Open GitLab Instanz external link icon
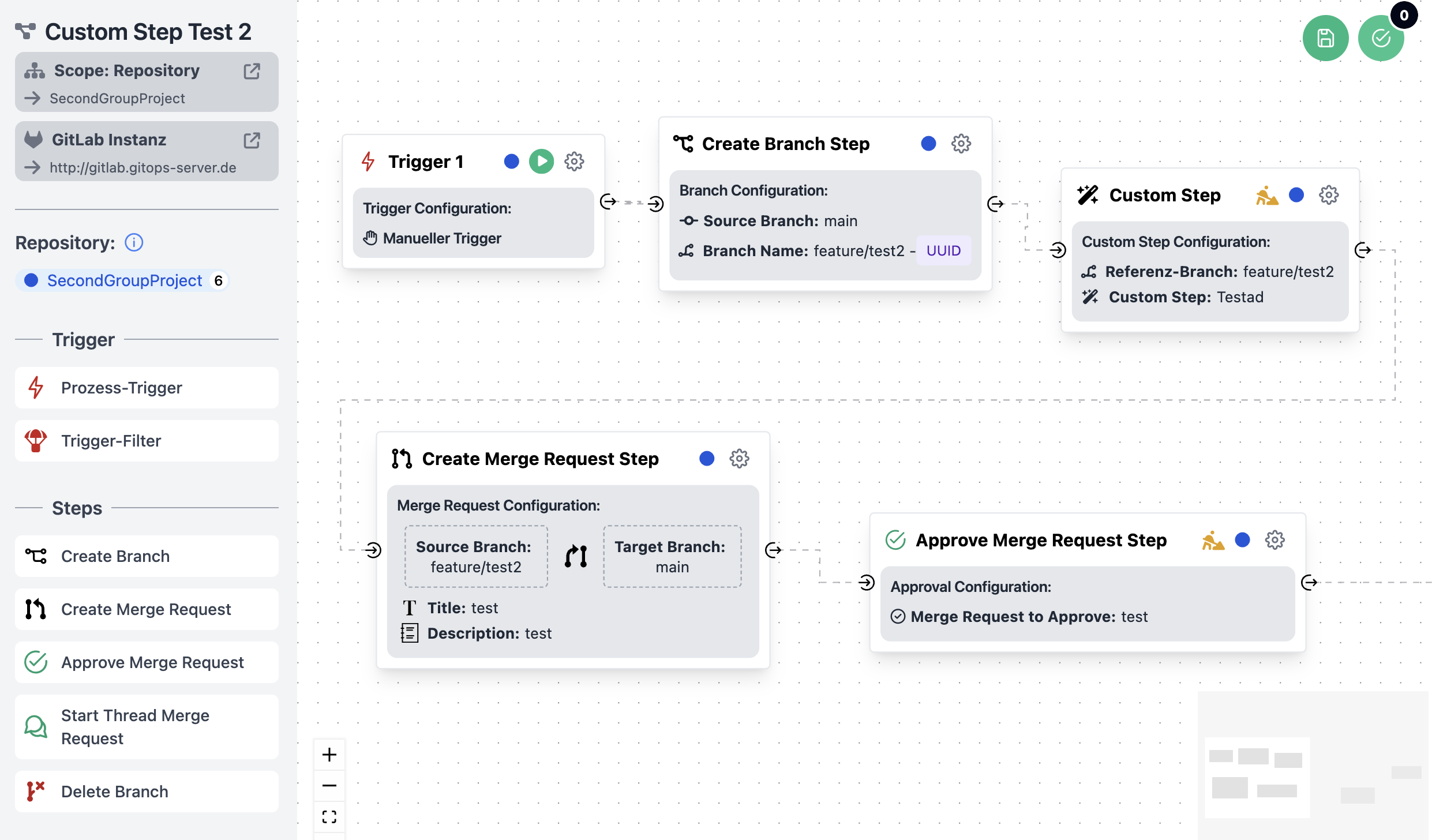 [x=252, y=140]
